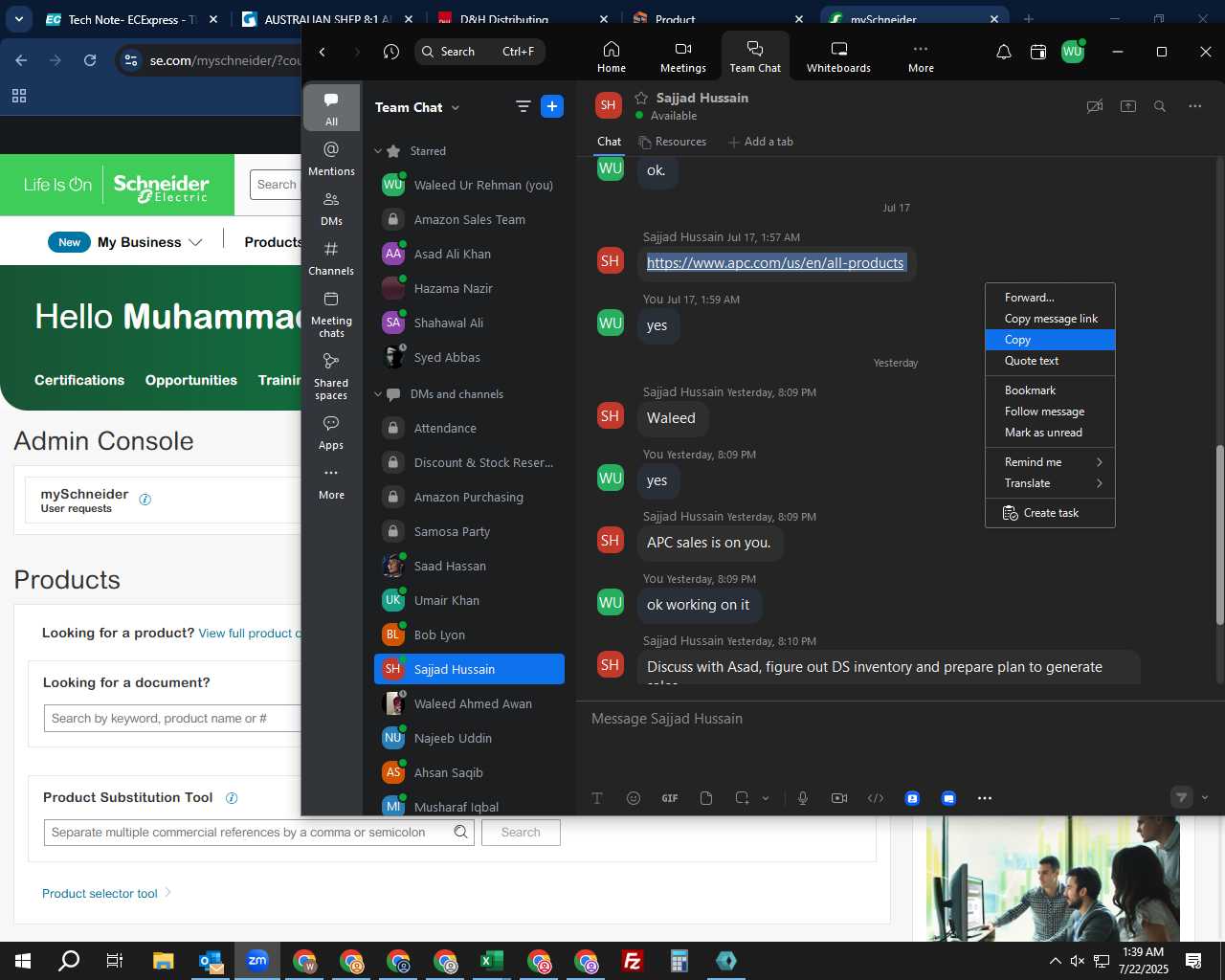Screen dimensions: 1225x980
Task: Expand My Business menu on Schneider page
Action: pyautogui.click(x=149, y=242)
